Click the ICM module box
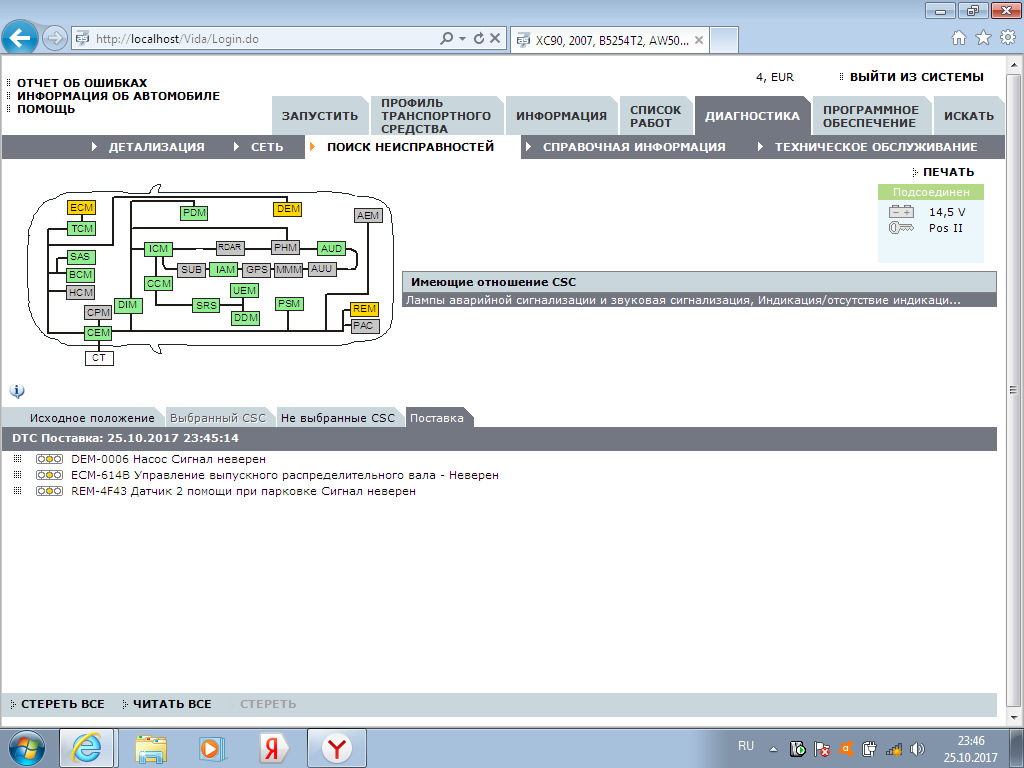 (x=158, y=249)
